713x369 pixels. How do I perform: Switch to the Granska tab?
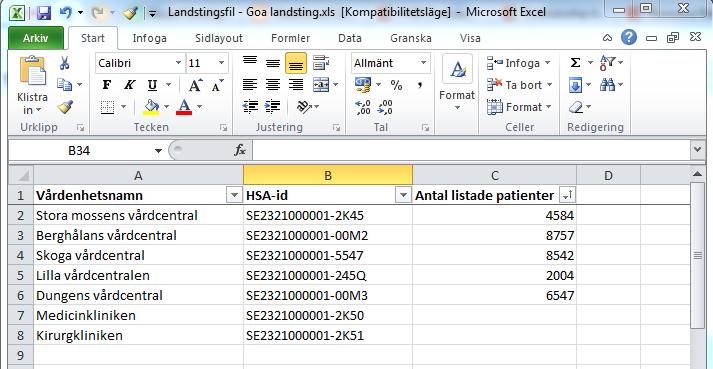(411, 38)
